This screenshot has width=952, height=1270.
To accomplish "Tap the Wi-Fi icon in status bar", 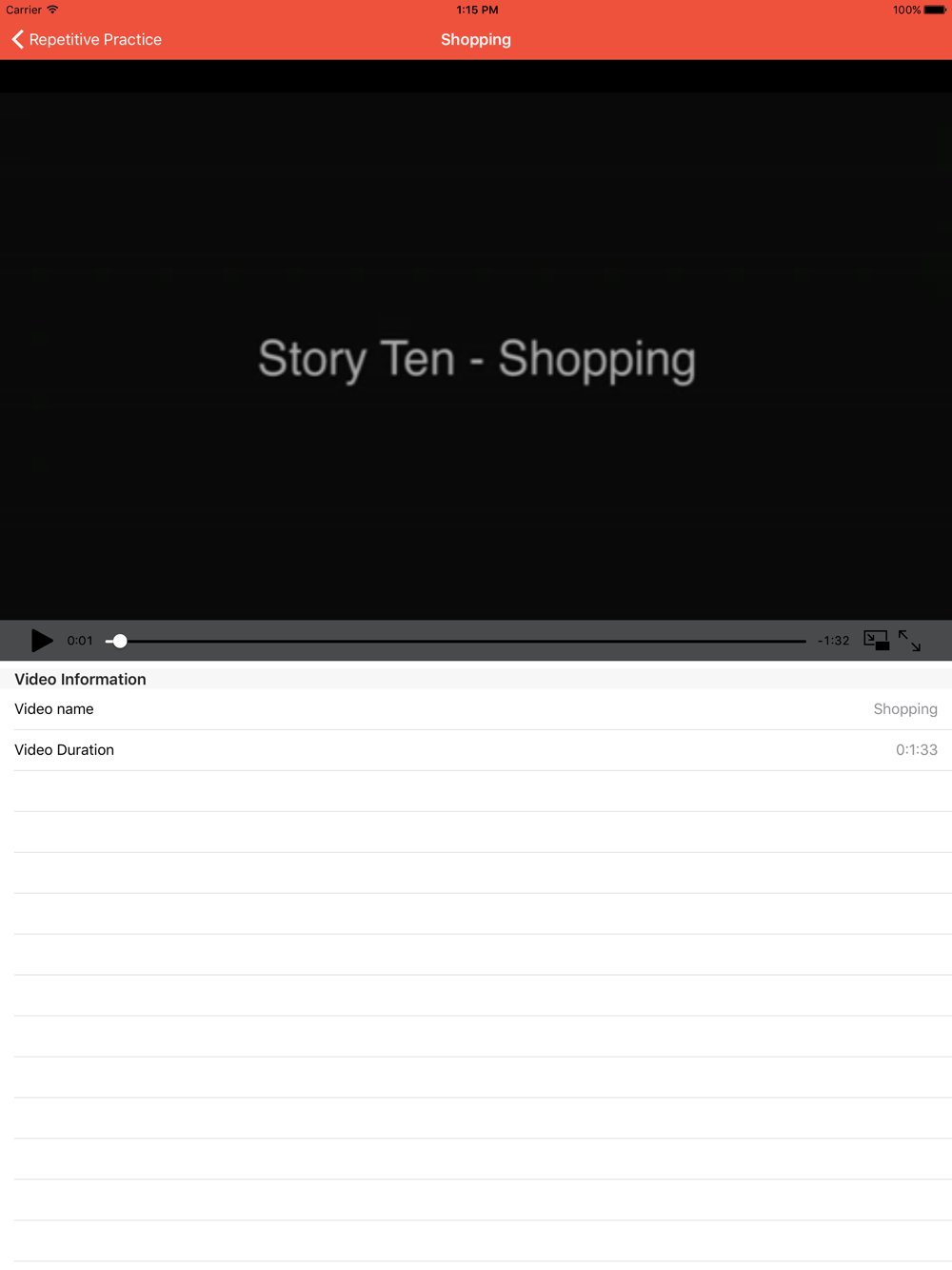I will [52, 10].
